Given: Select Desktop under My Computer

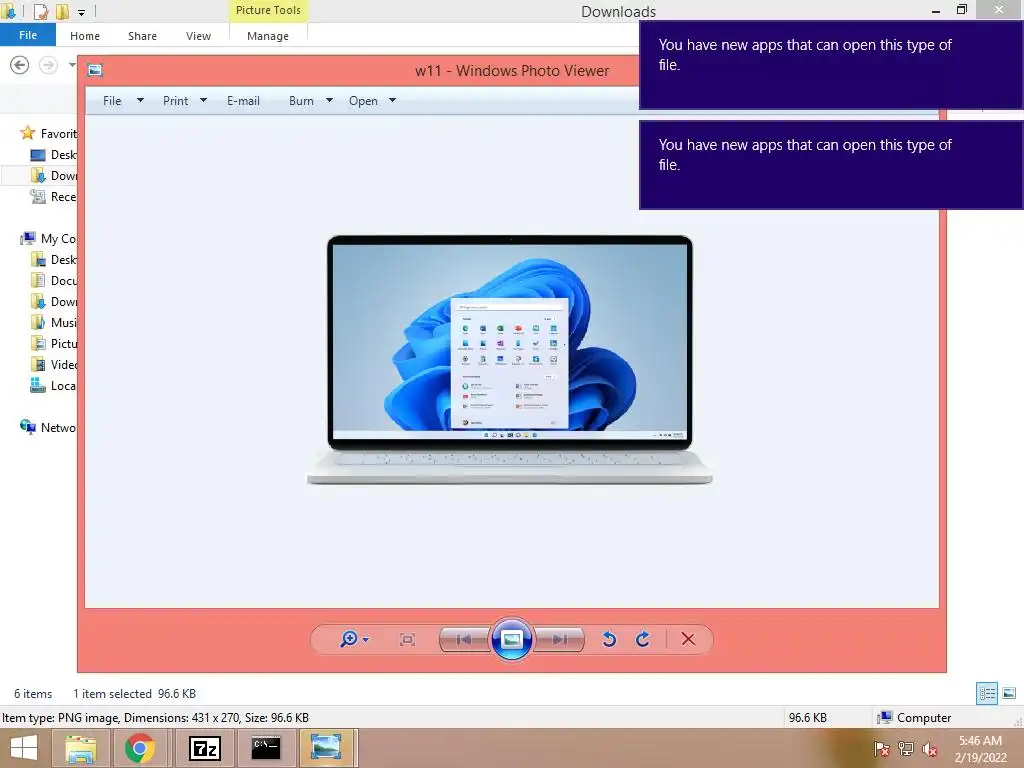Looking at the screenshot, I should tap(54, 259).
